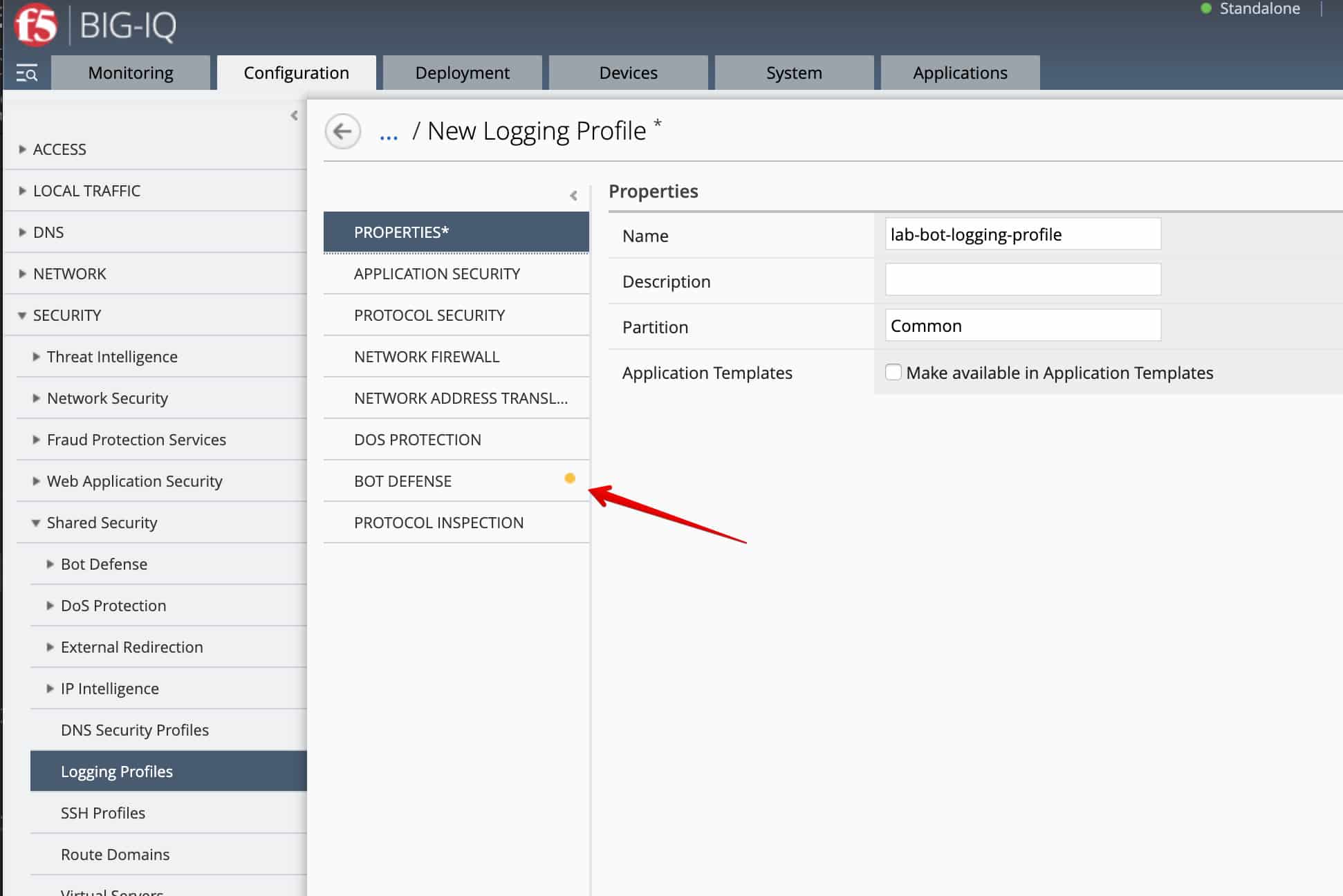The width and height of the screenshot is (1343, 896).
Task: Switch to the Deployment tab
Action: [463, 73]
